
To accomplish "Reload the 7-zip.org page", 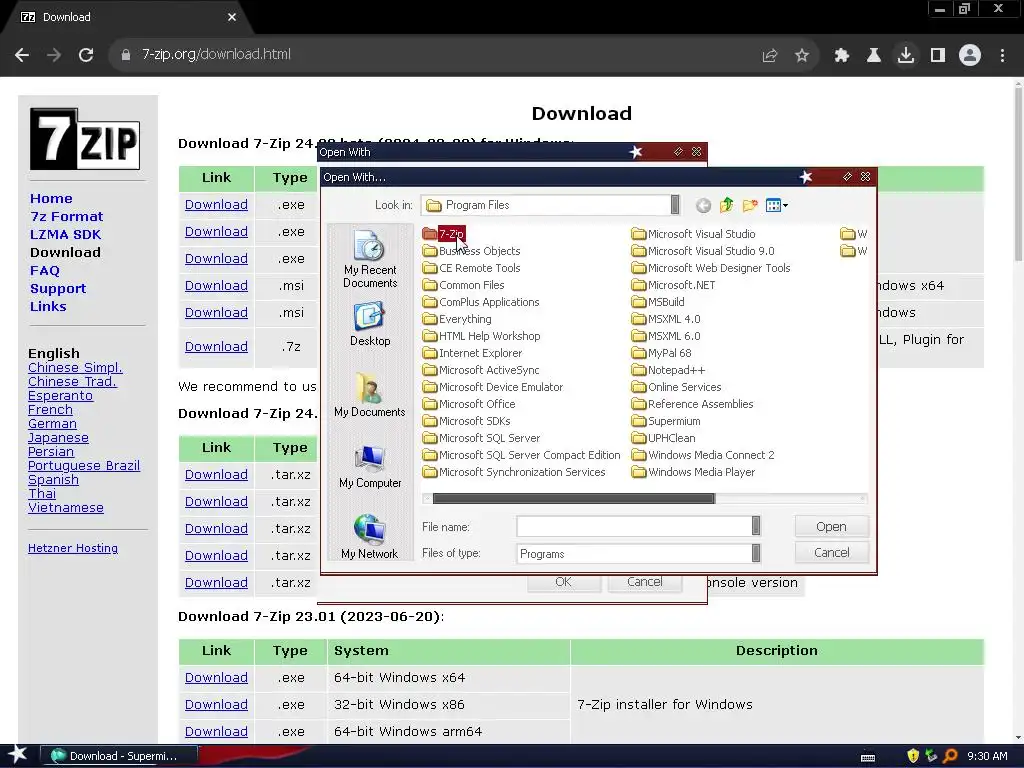I will [86, 55].
